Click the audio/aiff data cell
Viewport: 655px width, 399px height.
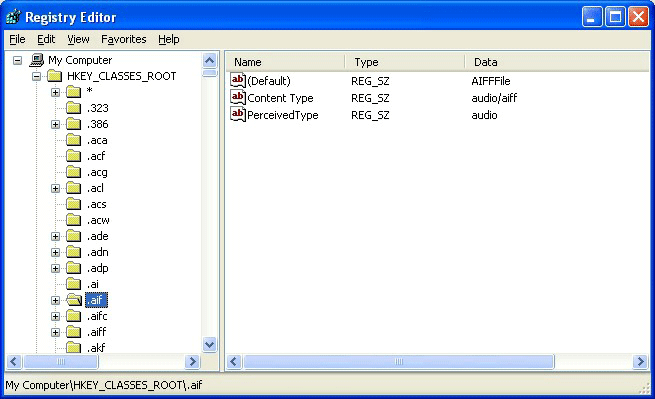coord(494,98)
